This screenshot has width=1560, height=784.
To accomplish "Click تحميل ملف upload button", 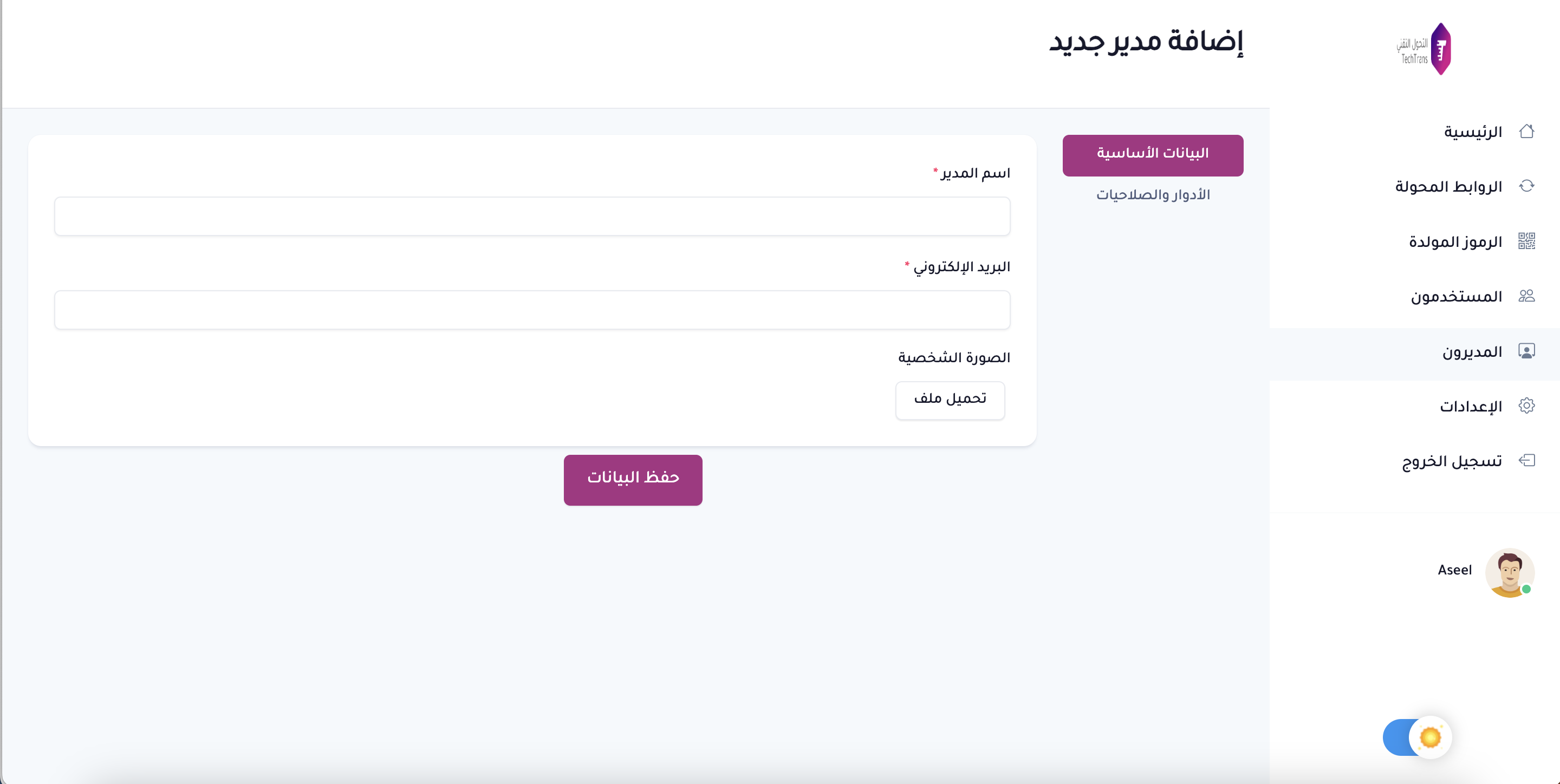I will coord(950,400).
